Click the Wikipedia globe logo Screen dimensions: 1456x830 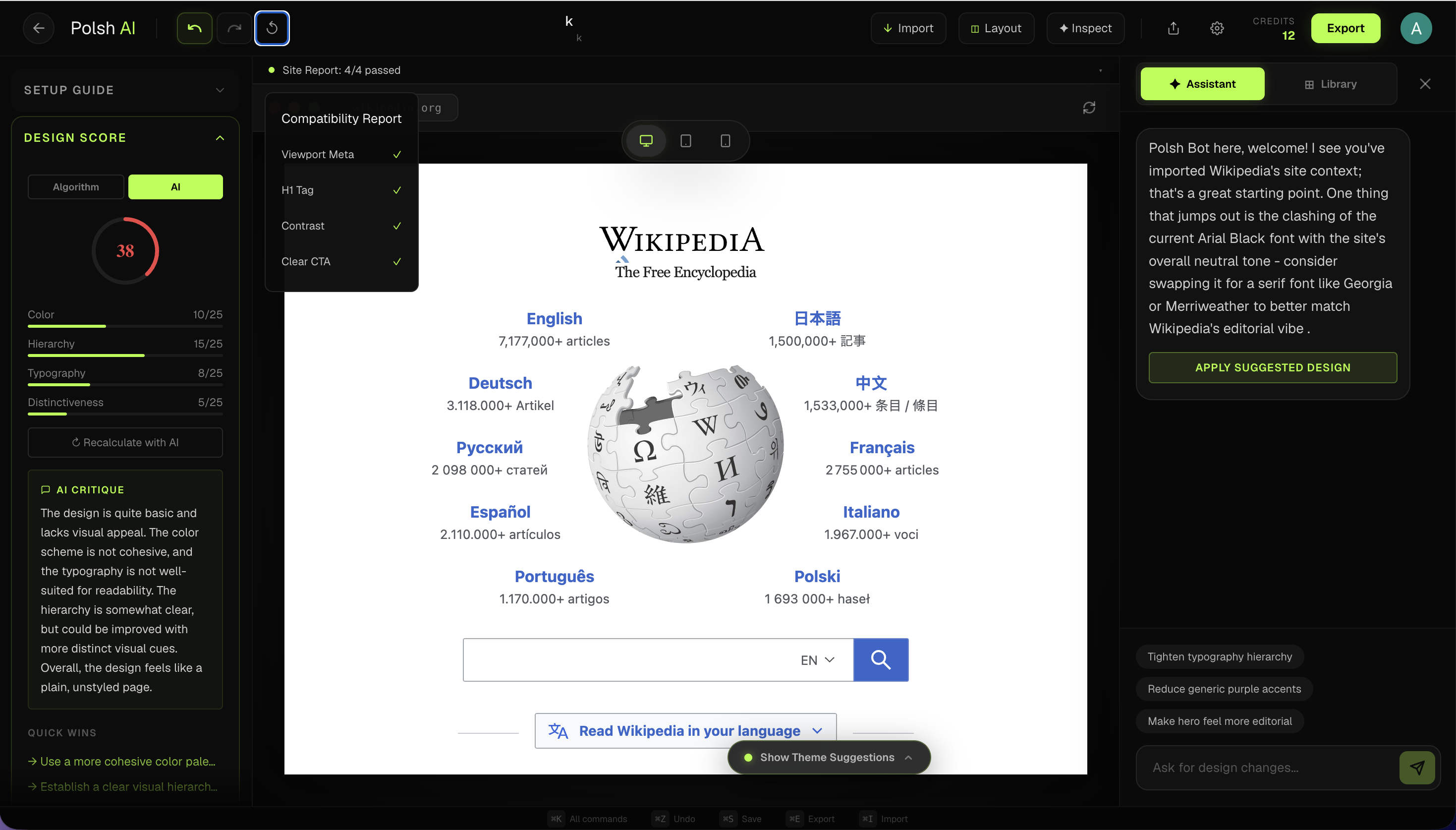[x=685, y=454]
